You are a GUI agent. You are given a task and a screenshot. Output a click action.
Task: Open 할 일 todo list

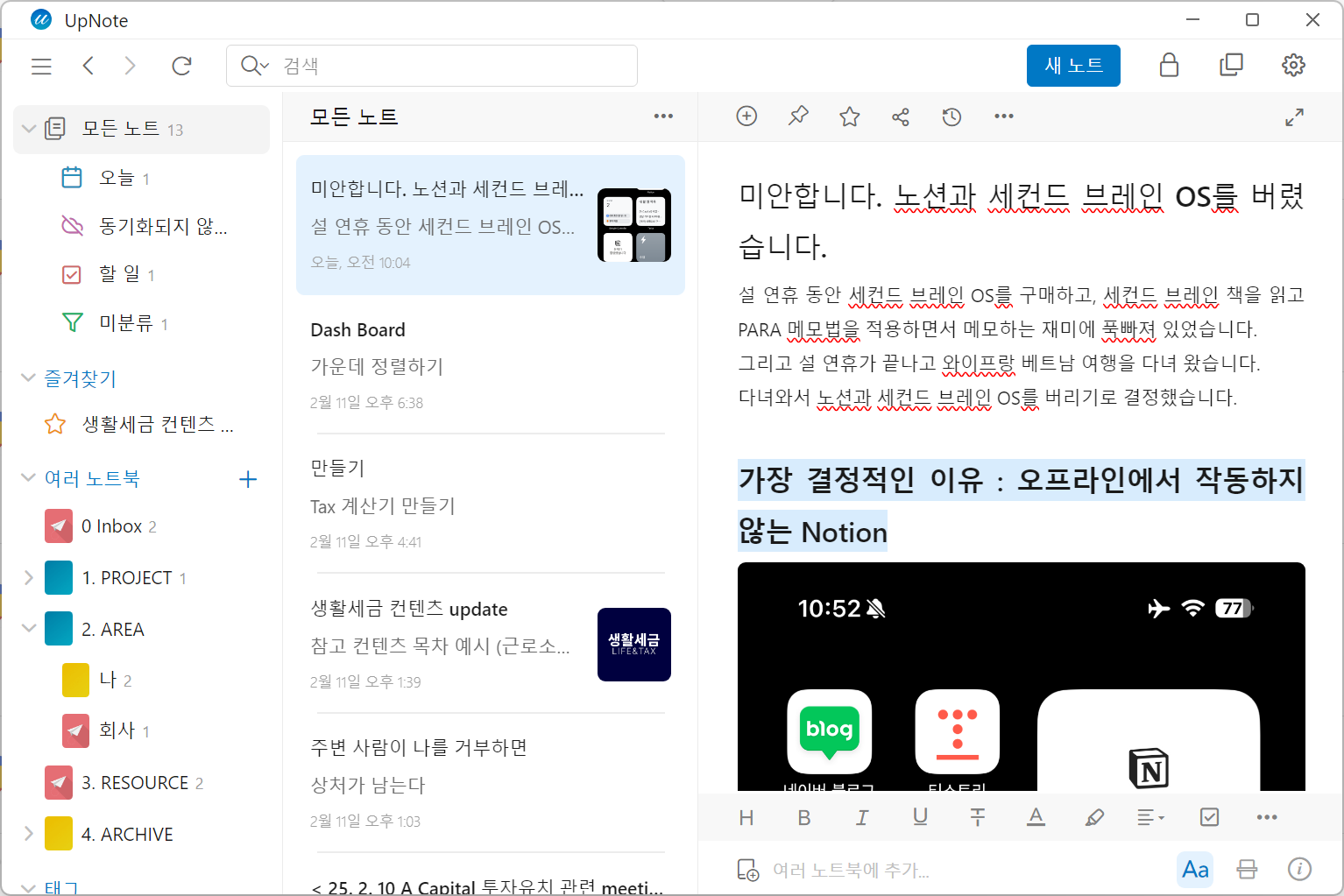tap(141, 274)
